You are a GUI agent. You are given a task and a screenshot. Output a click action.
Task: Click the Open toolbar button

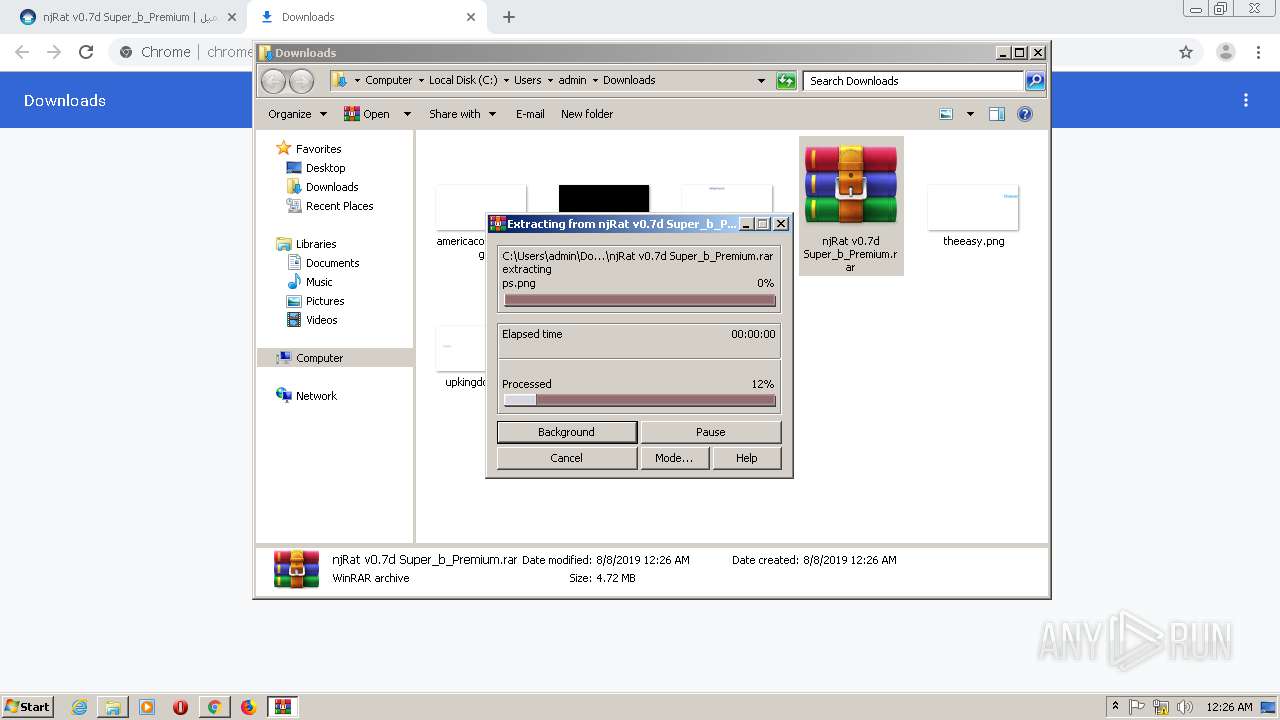[x=367, y=114]
